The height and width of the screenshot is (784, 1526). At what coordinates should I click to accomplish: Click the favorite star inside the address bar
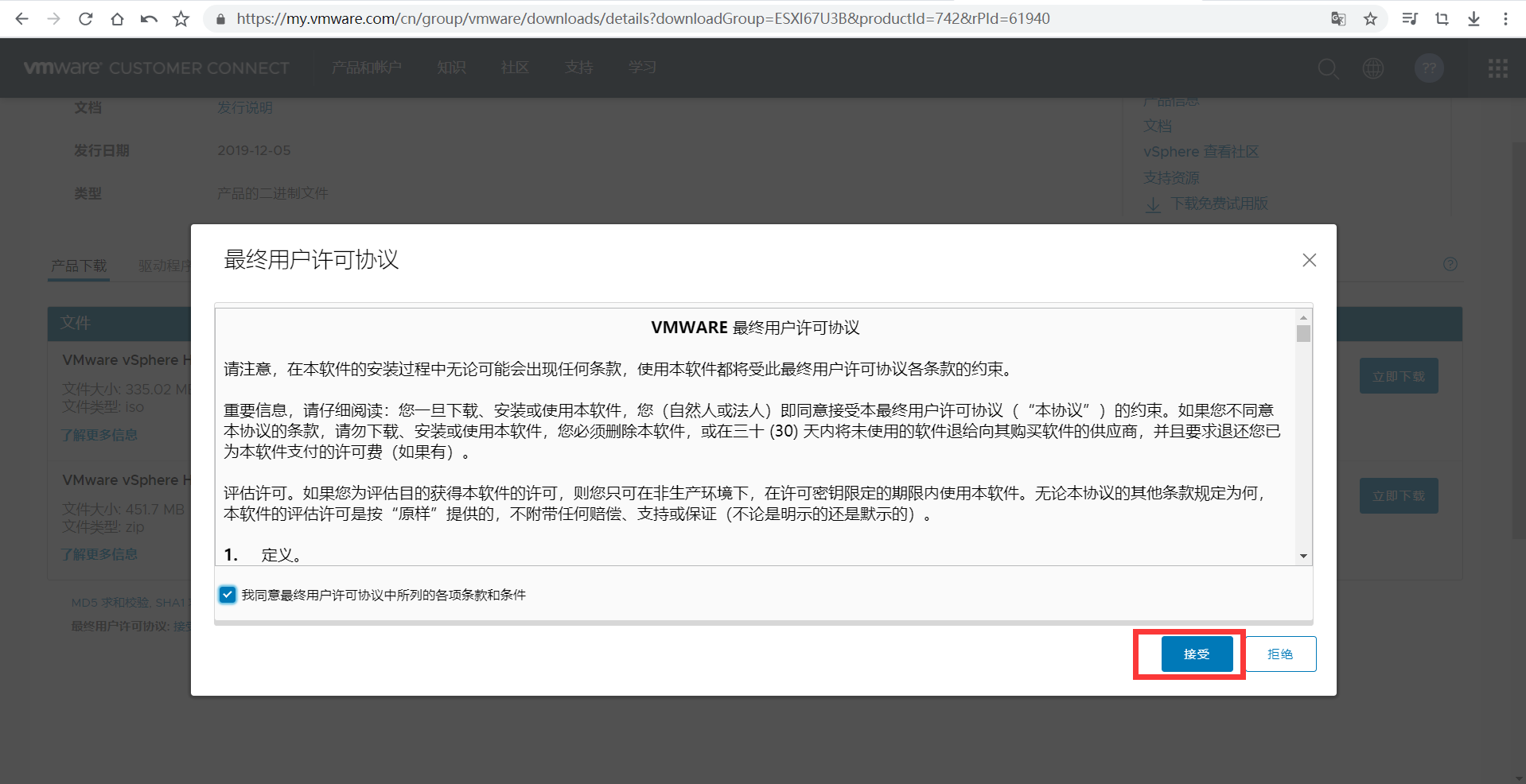pyautogui.click(x=1370, y=18)
